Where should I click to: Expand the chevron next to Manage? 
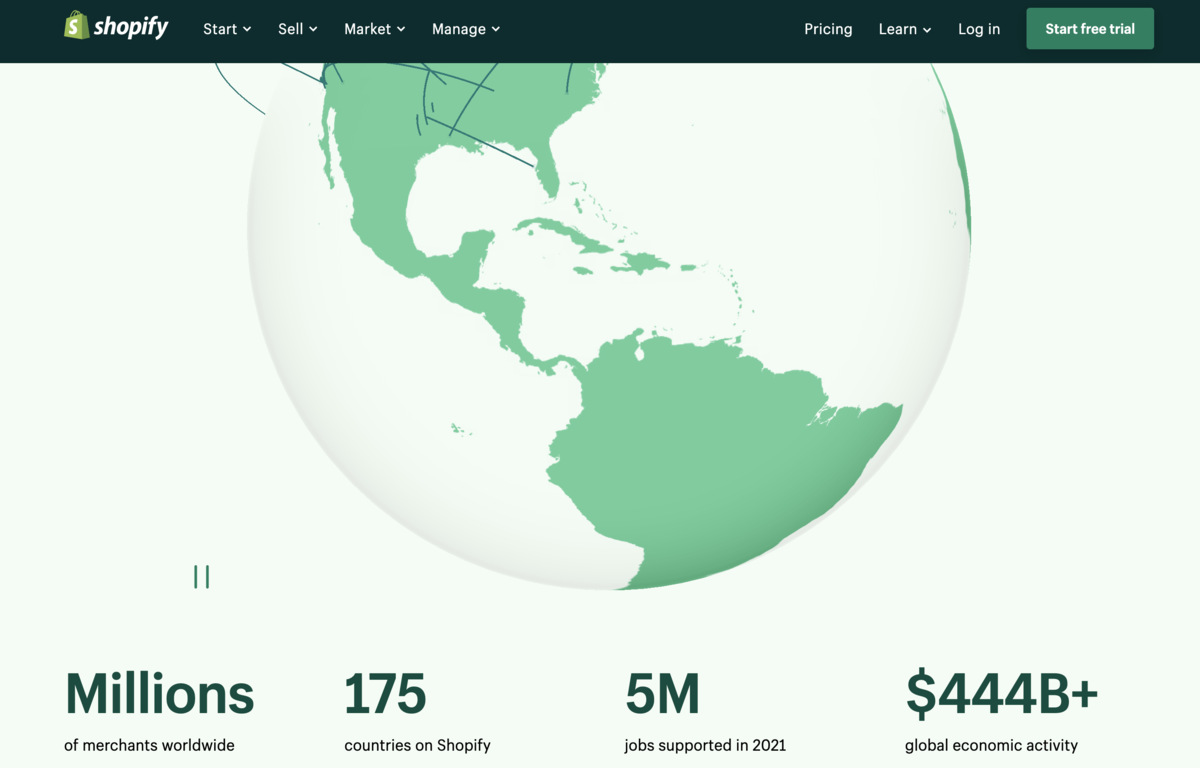tap(496, 30)
